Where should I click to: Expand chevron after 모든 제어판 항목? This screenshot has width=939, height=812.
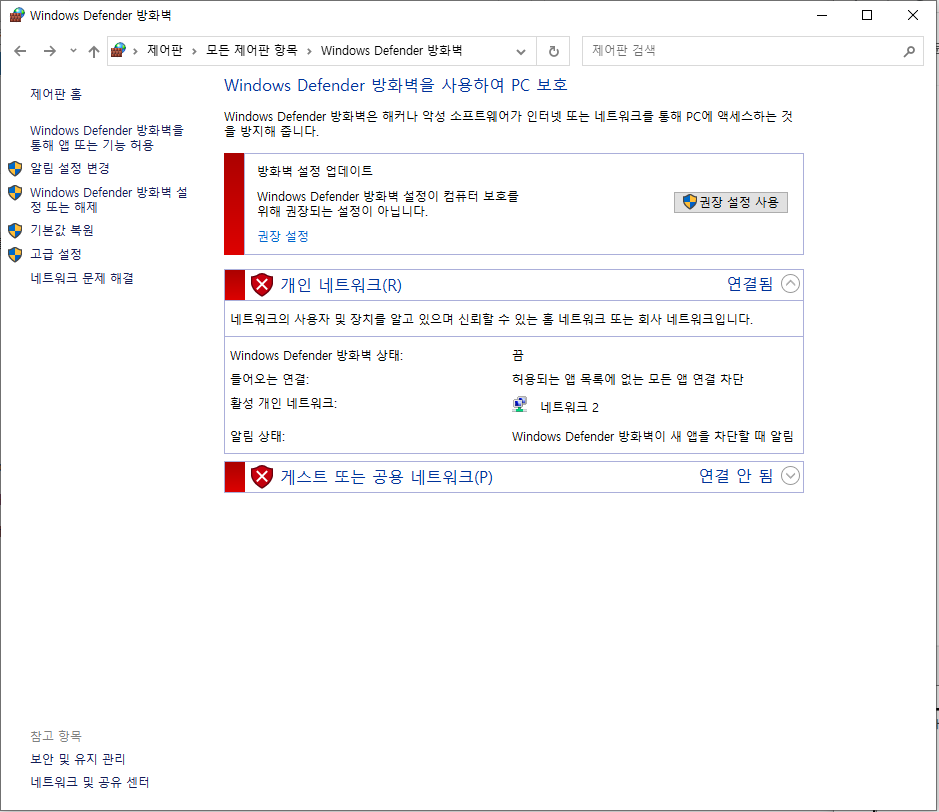(309, 51)
